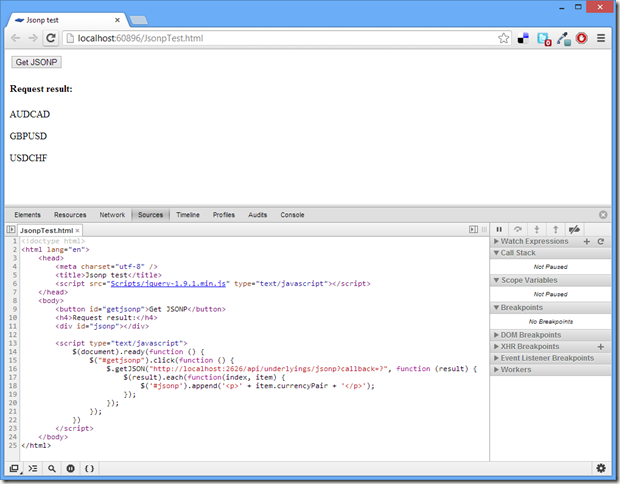The image size is (620, 484).
Task: Hide the debugger sidebar
Action: (473, 229)
